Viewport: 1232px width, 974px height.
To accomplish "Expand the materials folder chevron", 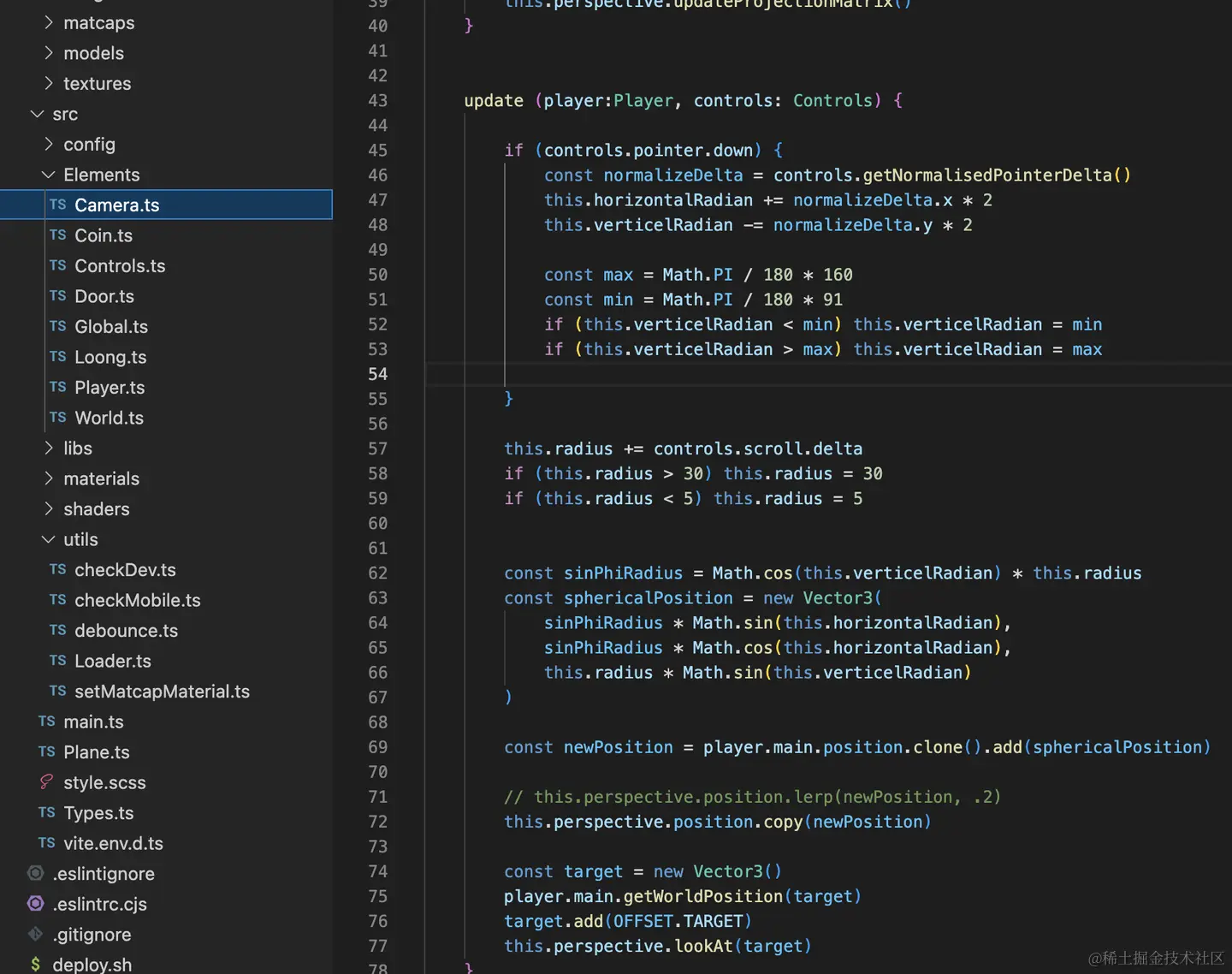I will coord(49,478).
